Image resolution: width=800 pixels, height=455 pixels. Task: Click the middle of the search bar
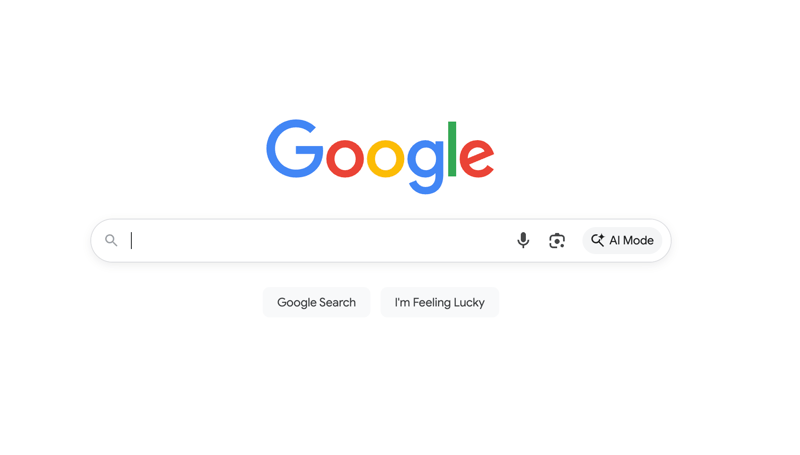pyautogui.click(x=381, y=240)
